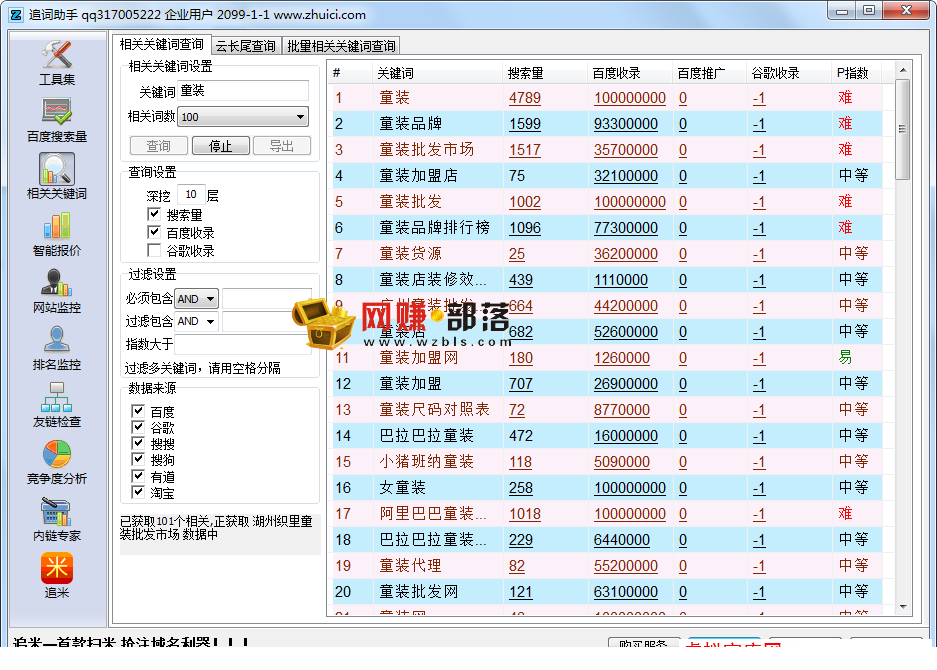Click the scrollbar up arrow

[902, 71]
